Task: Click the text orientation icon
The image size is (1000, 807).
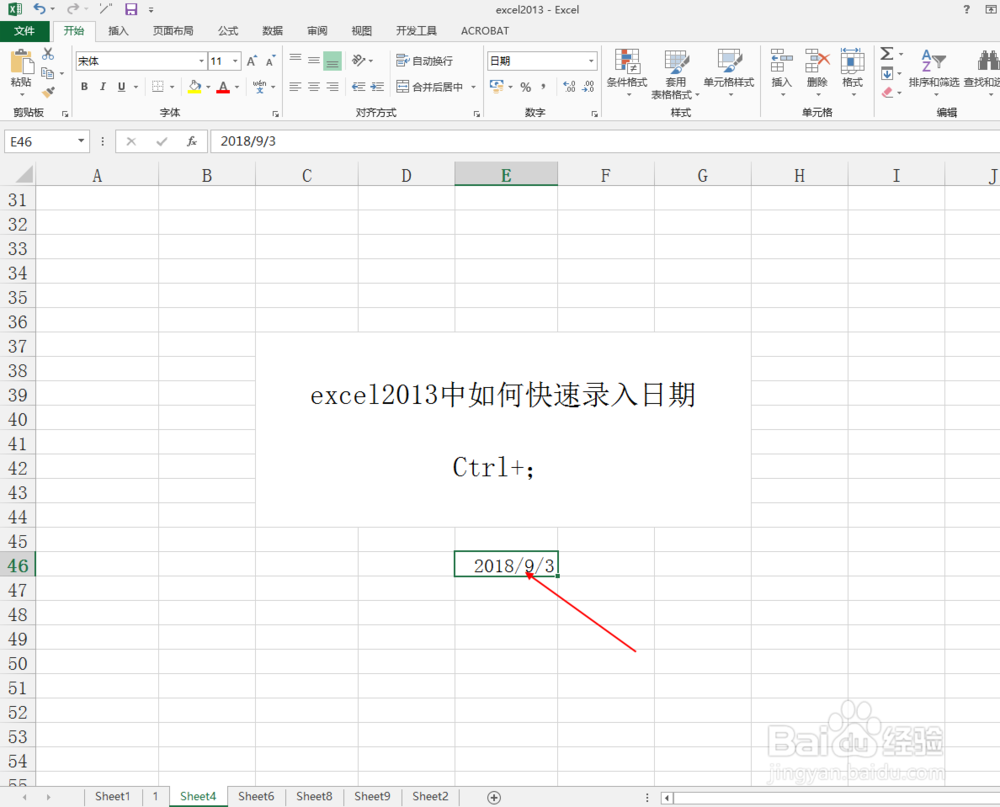Action: click(359, 60)
